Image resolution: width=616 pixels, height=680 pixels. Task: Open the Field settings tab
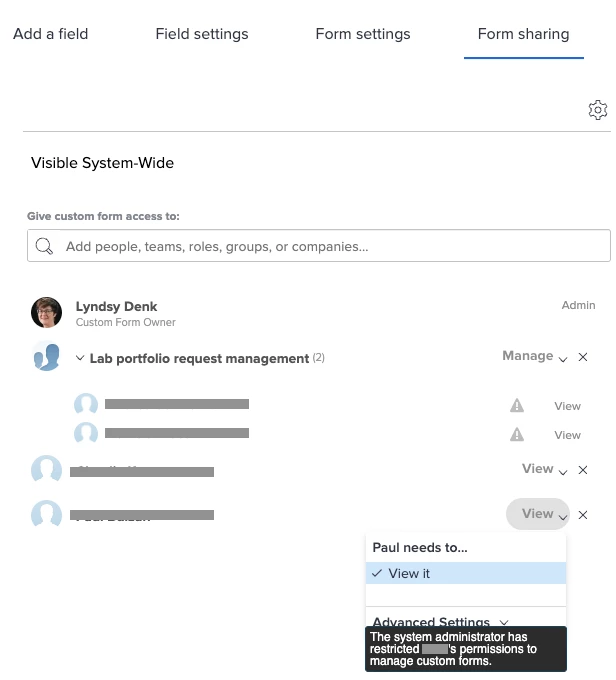202,34
